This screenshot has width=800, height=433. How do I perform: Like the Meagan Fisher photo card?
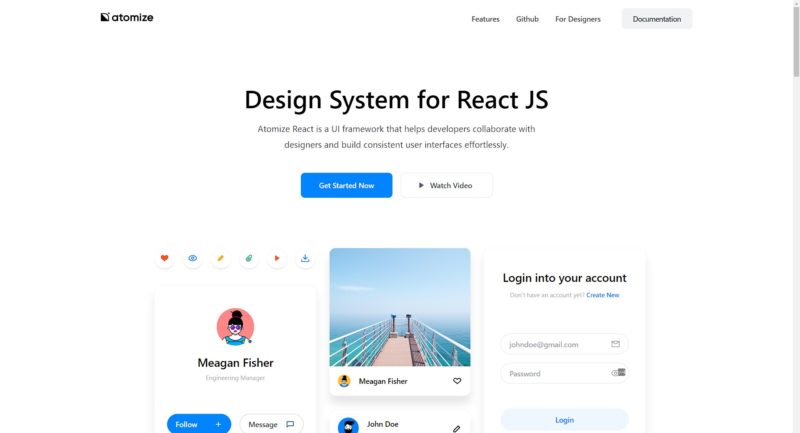457,381
